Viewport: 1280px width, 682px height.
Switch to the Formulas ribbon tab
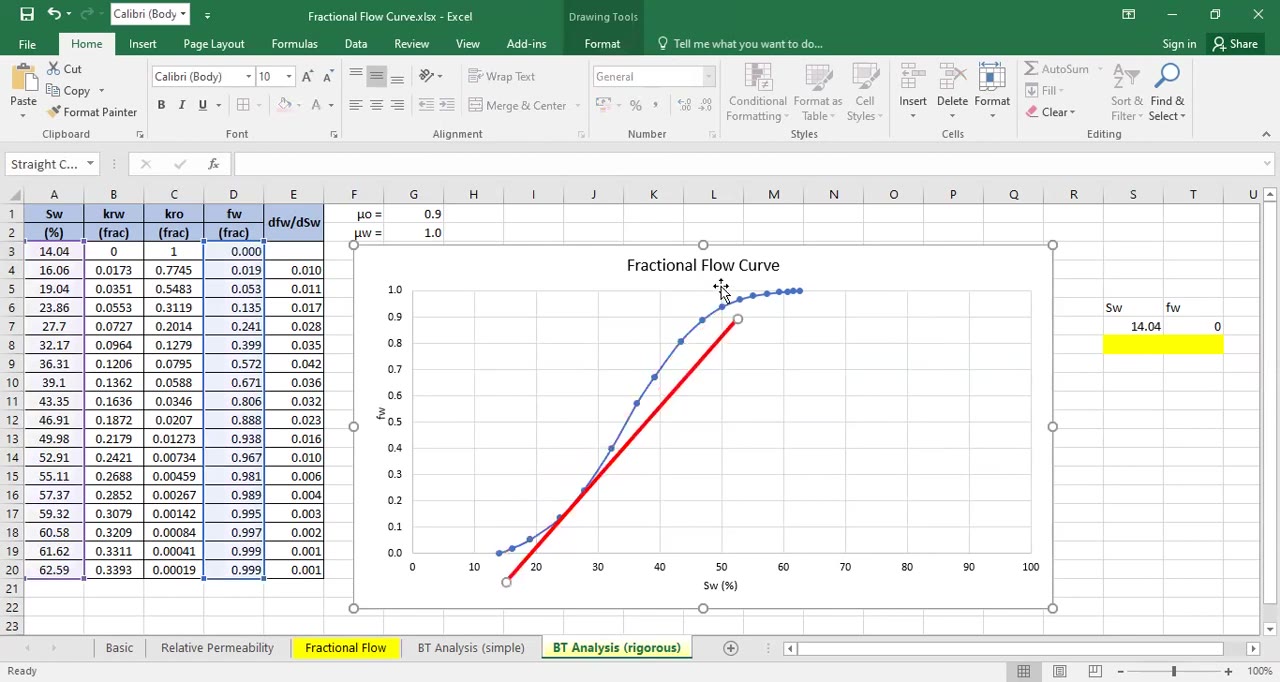coord(294,43)
